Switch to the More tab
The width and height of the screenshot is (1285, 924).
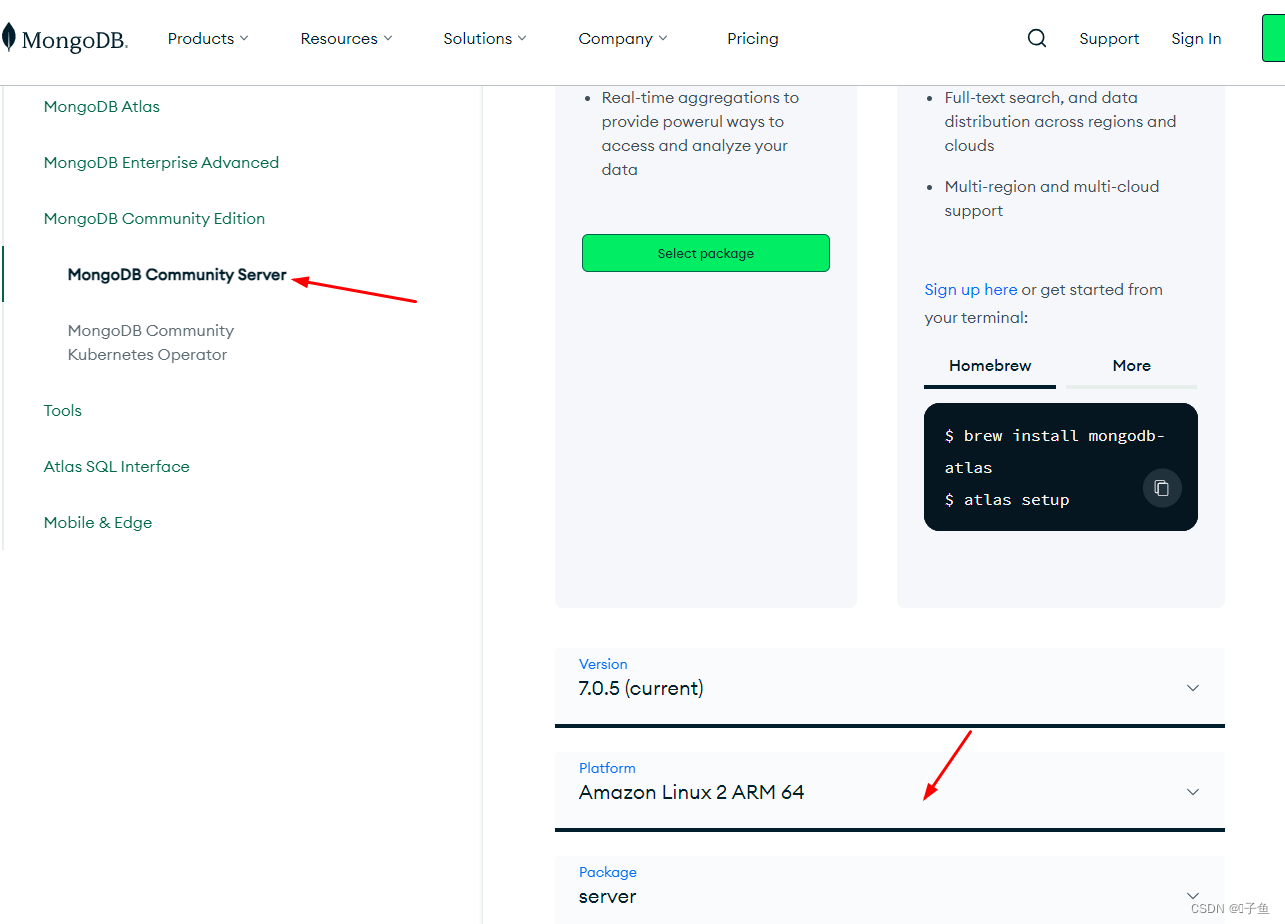coord(1132,366)
